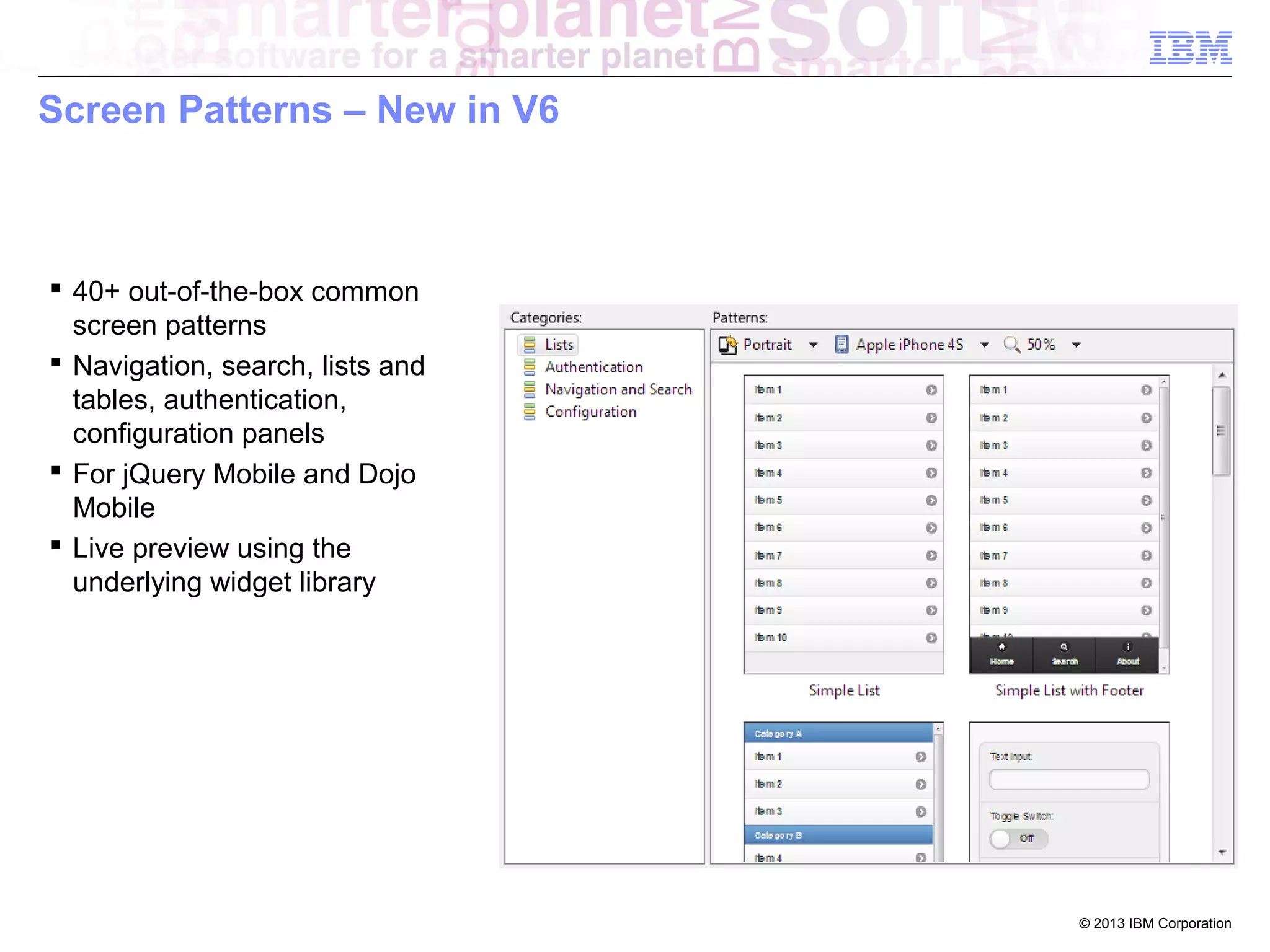
Task: Click the IBM logo
Action: [1191, 48]
